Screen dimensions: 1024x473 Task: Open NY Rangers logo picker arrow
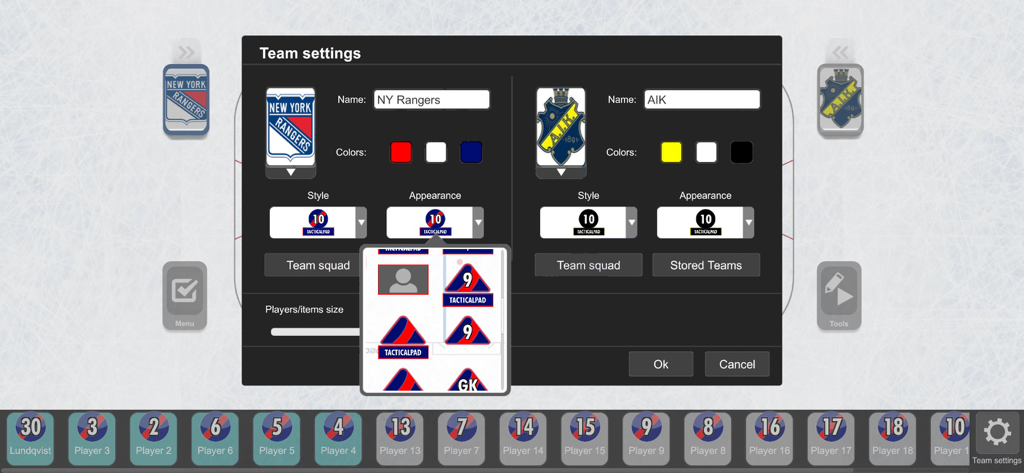291,172
